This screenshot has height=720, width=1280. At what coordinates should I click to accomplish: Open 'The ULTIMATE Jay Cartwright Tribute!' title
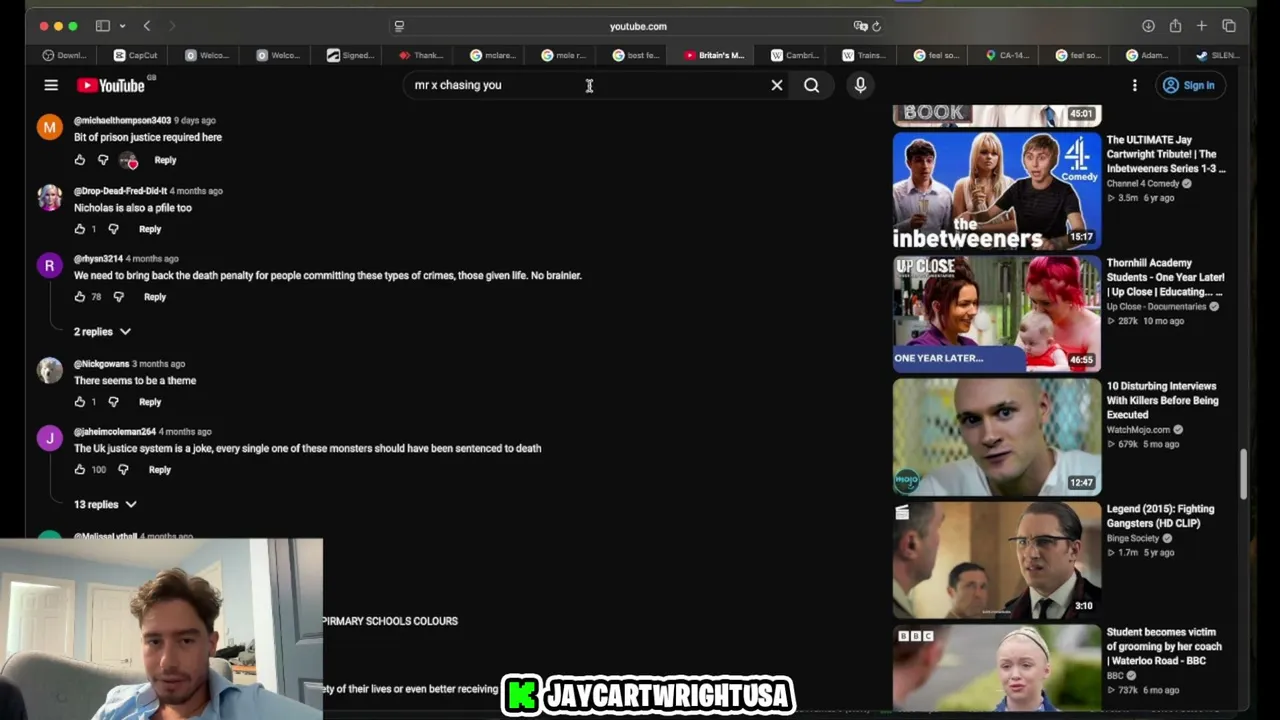click(1166, 154)
